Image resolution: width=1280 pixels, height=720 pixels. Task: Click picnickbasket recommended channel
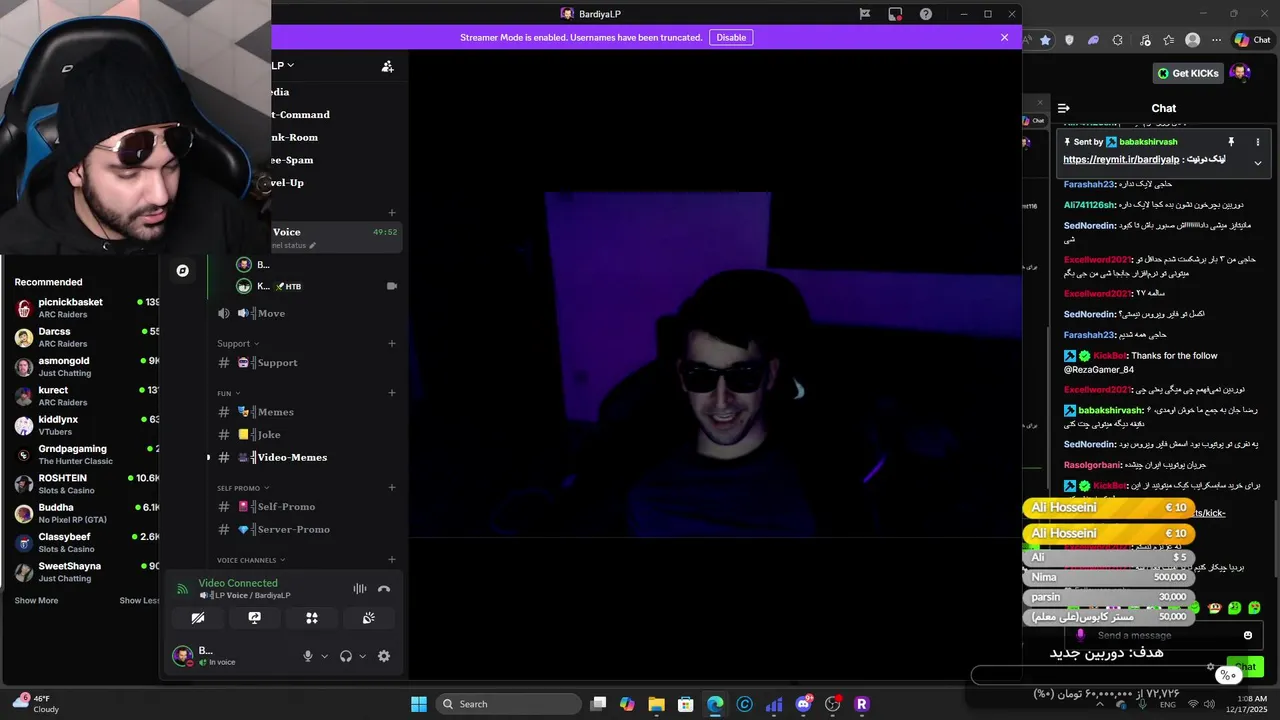86,308
